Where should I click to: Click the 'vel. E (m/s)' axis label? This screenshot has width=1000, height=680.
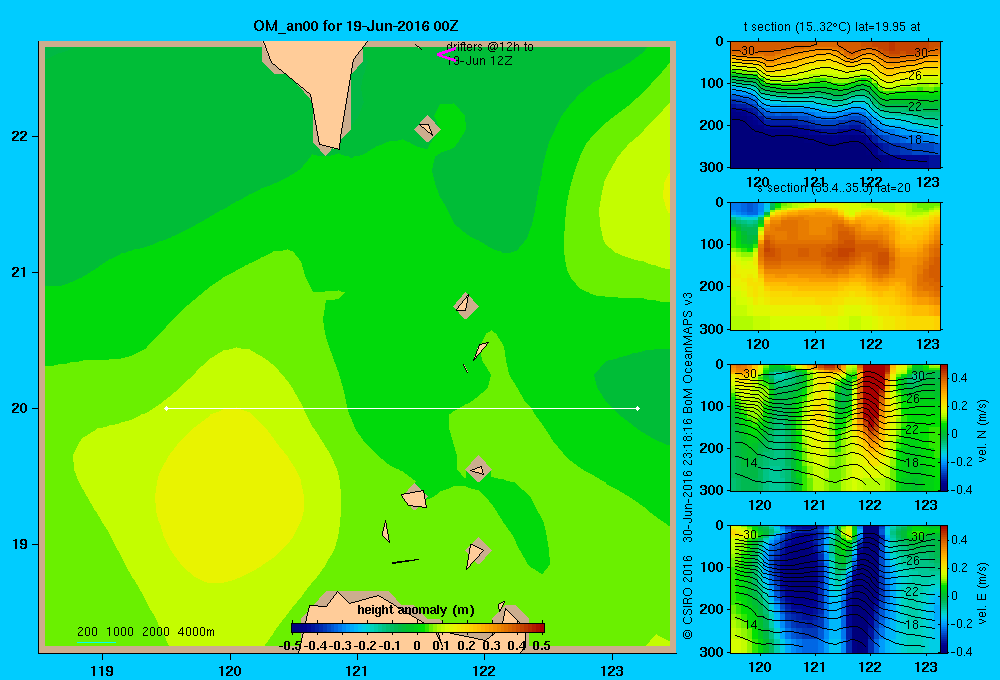point(982,593)
